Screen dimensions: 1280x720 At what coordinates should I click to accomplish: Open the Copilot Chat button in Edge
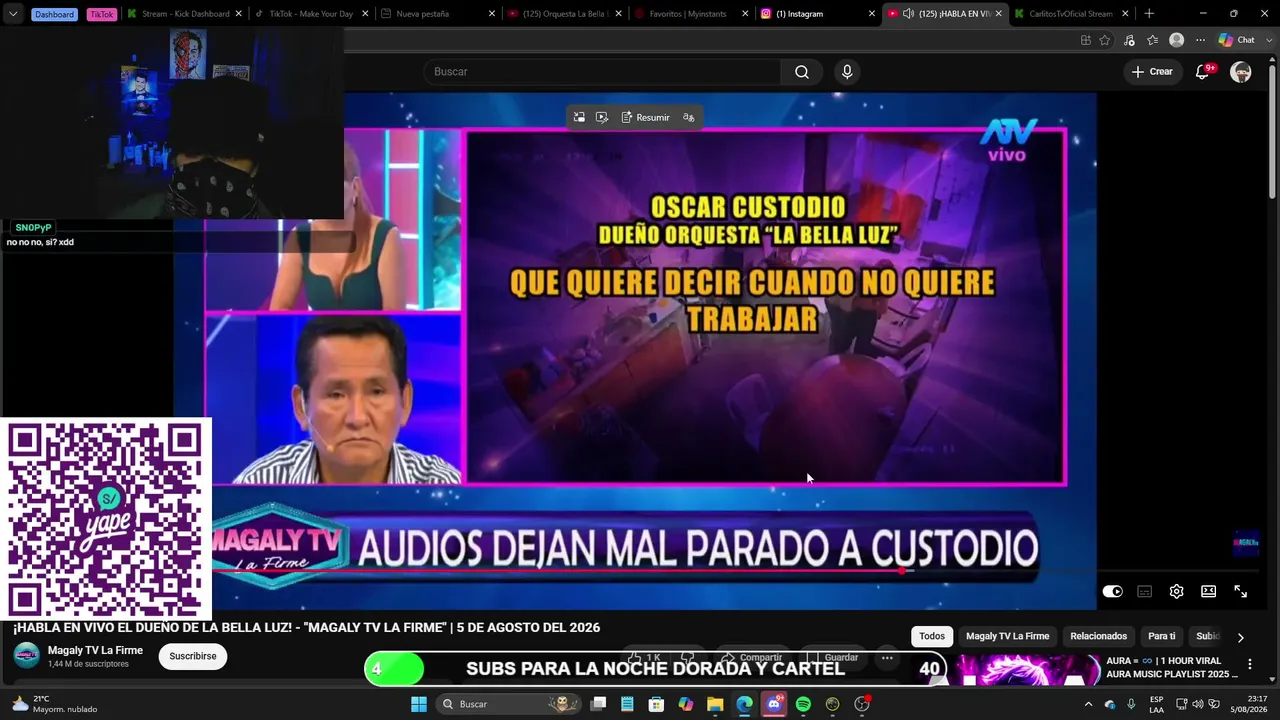click(x=1237, y=40)
